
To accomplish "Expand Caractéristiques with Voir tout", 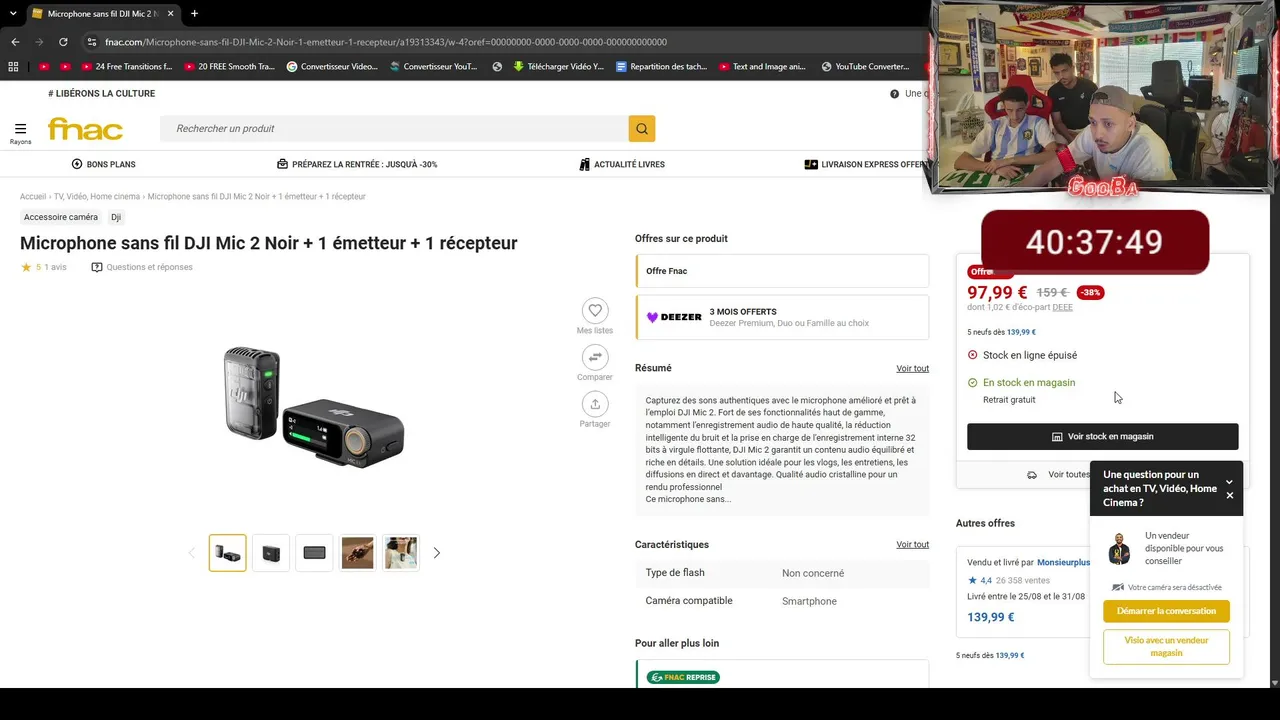I will [x=912, y=545].
